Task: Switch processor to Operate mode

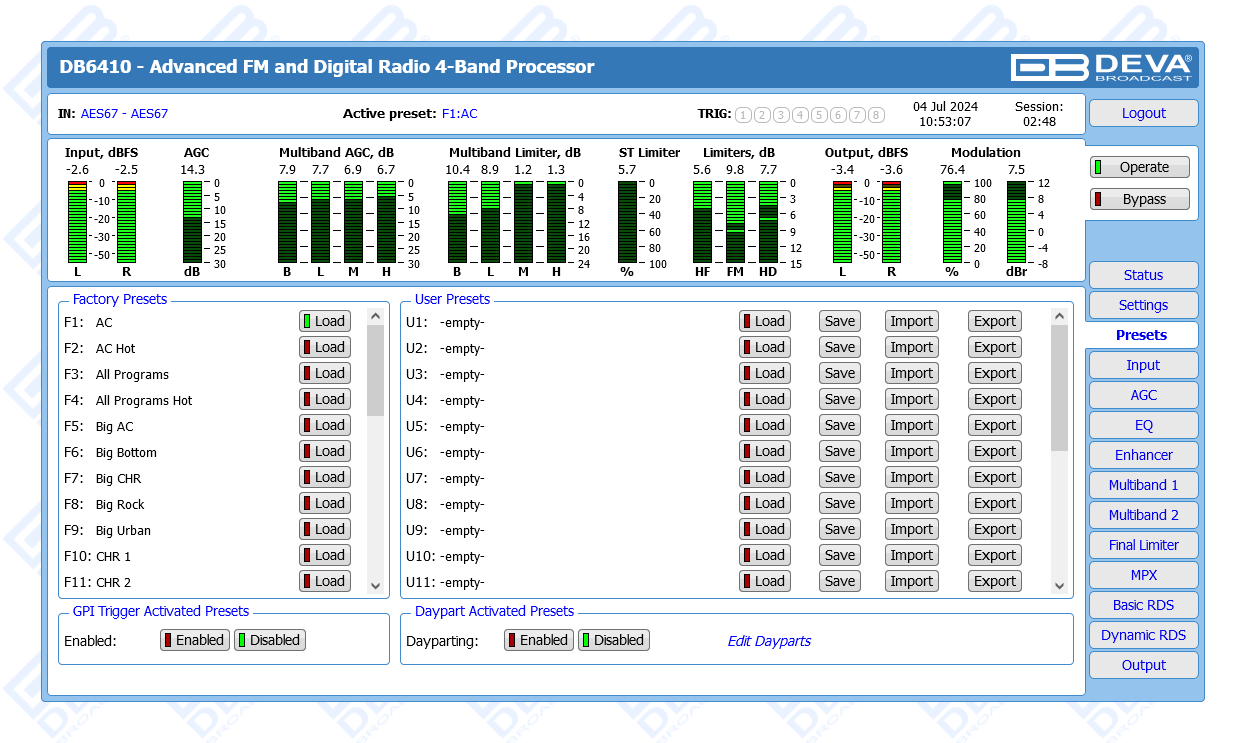Action: (1140, 167)
